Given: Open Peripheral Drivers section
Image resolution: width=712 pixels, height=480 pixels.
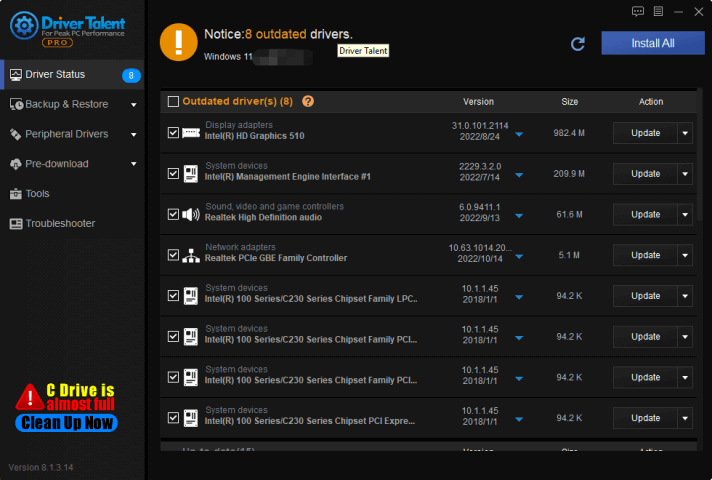Looking at the screenshot, I should click(x=73, y=134).
